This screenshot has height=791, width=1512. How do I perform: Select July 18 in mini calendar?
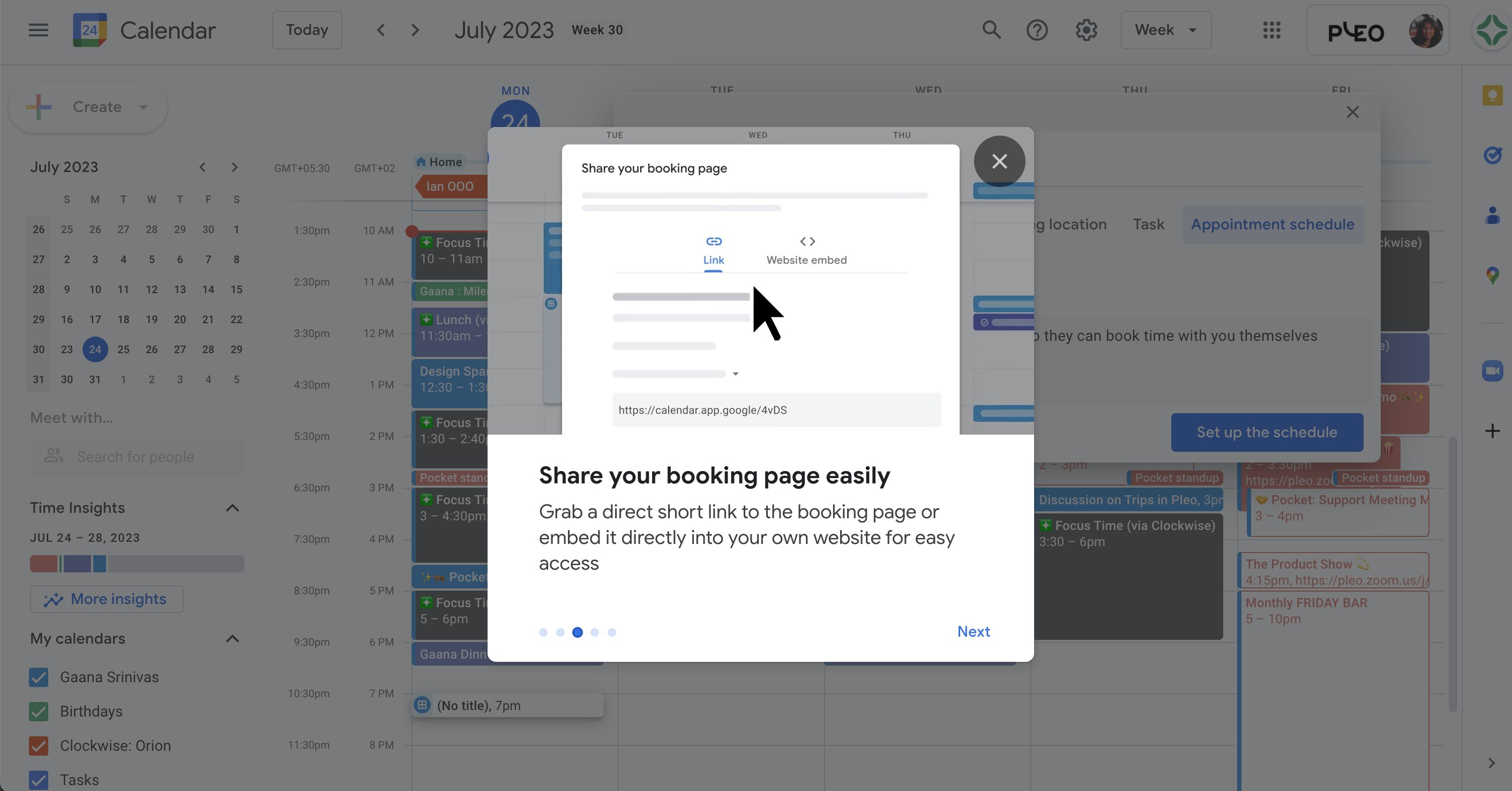pyautogui.click(x=123, y=319)
